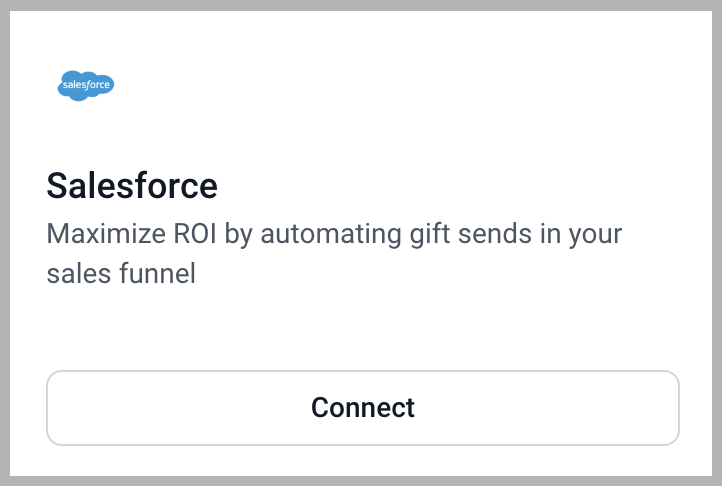Click the 'ROI' word in description
This screenshot has height=486, width=722.
[x=195, y=234]
